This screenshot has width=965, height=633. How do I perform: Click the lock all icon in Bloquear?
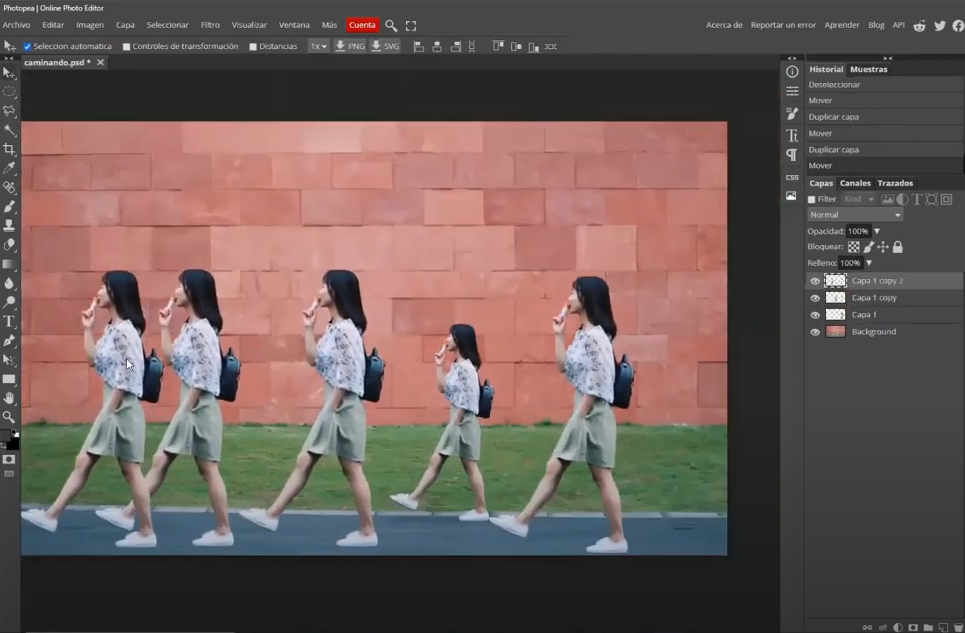898,247
